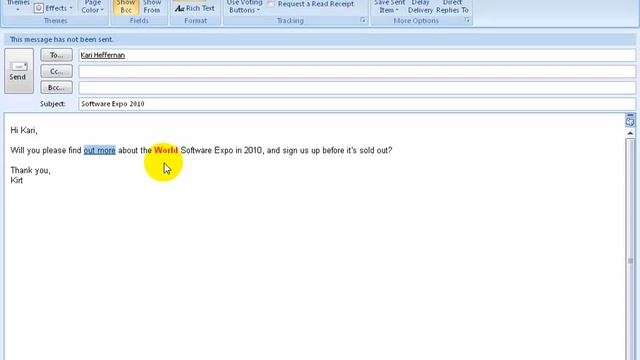Click the red word World
The image size is (640, 360).
pos(166,150)
